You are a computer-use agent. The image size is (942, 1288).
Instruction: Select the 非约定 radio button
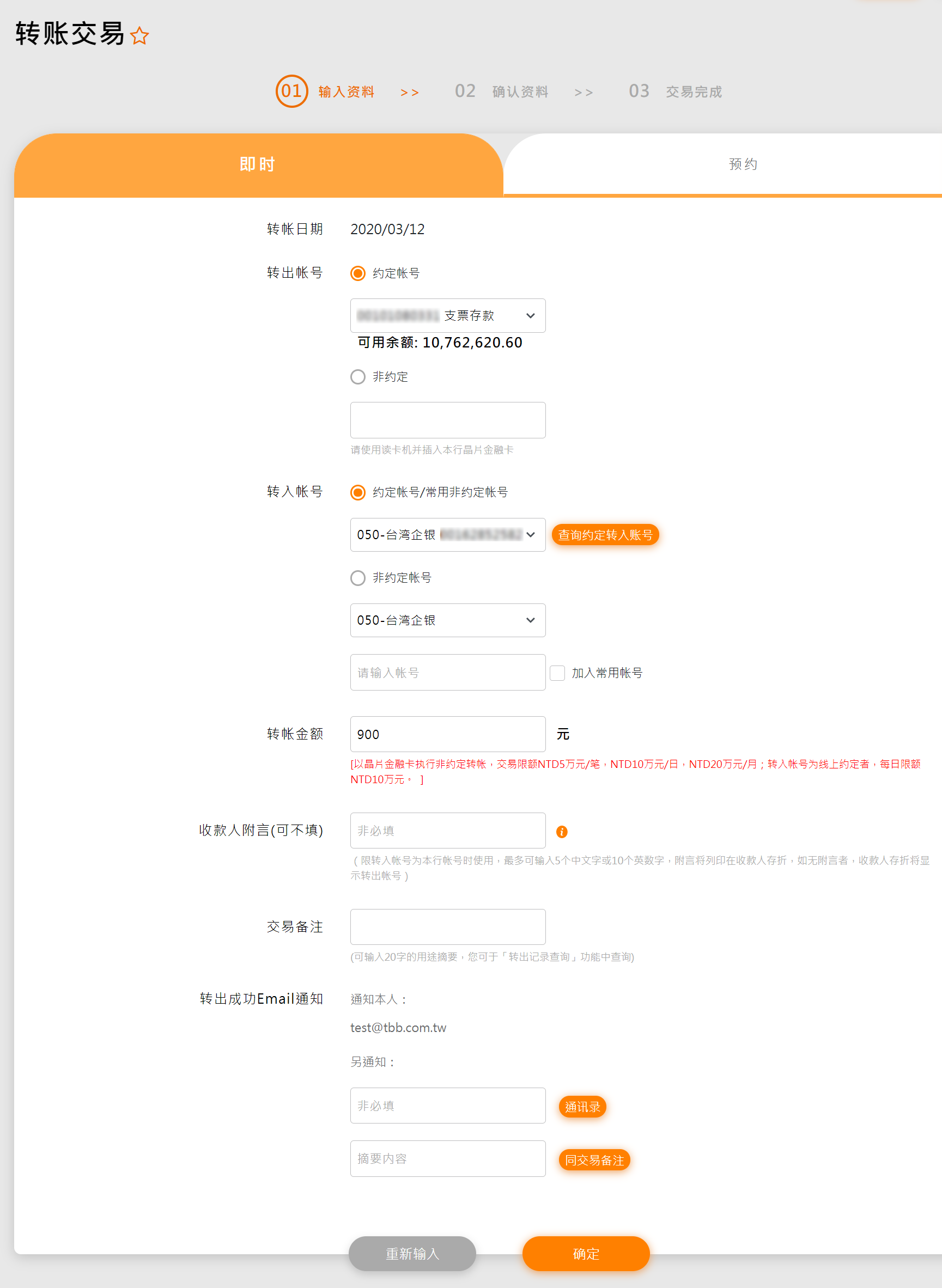(x=357, y=377)
